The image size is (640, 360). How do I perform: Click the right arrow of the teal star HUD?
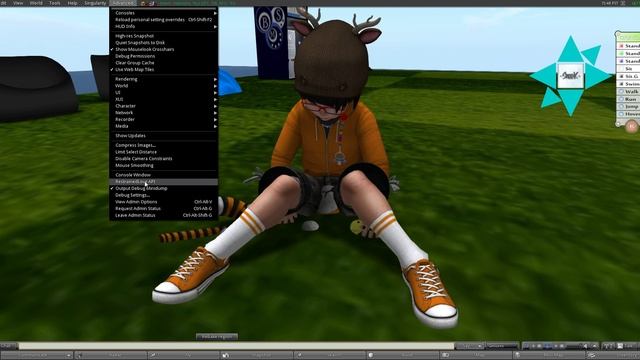pos(597,76)
